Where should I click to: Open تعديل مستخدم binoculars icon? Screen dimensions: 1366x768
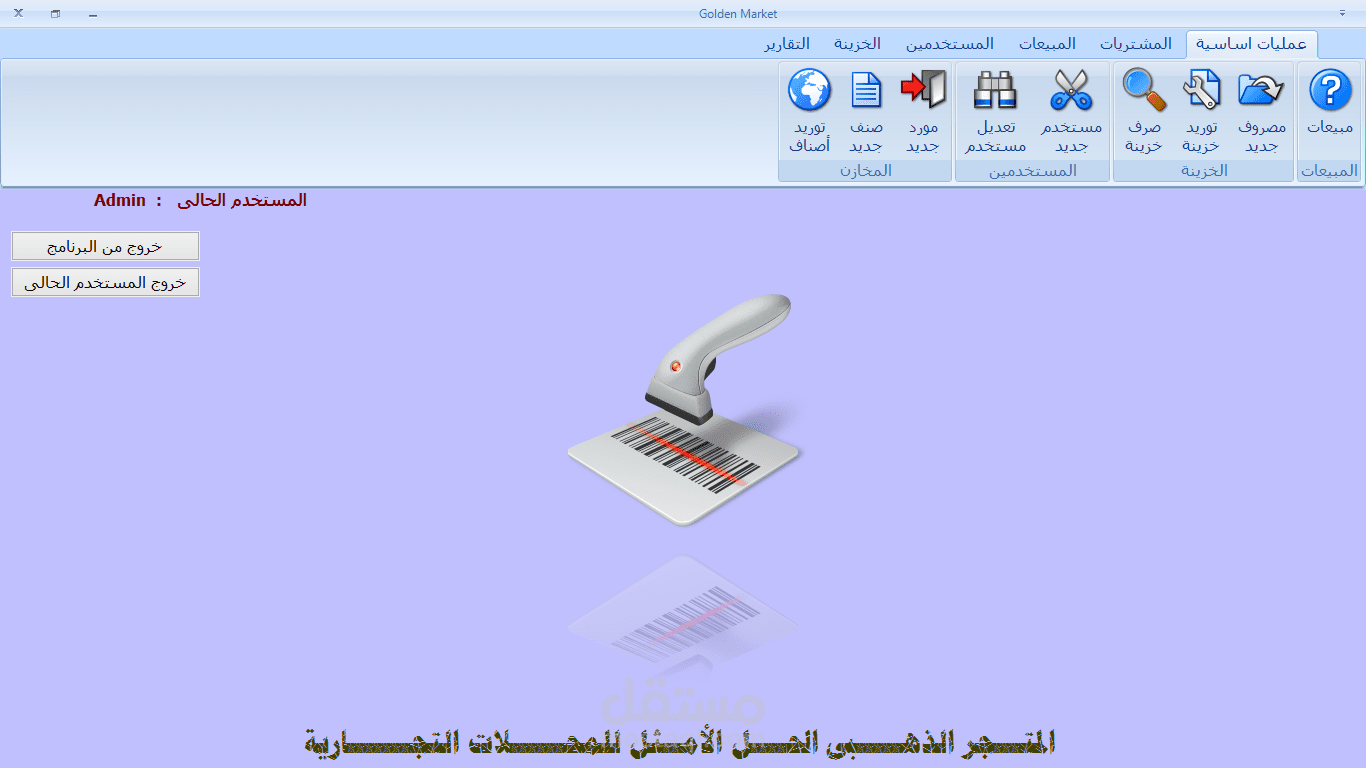coord(995,111)
